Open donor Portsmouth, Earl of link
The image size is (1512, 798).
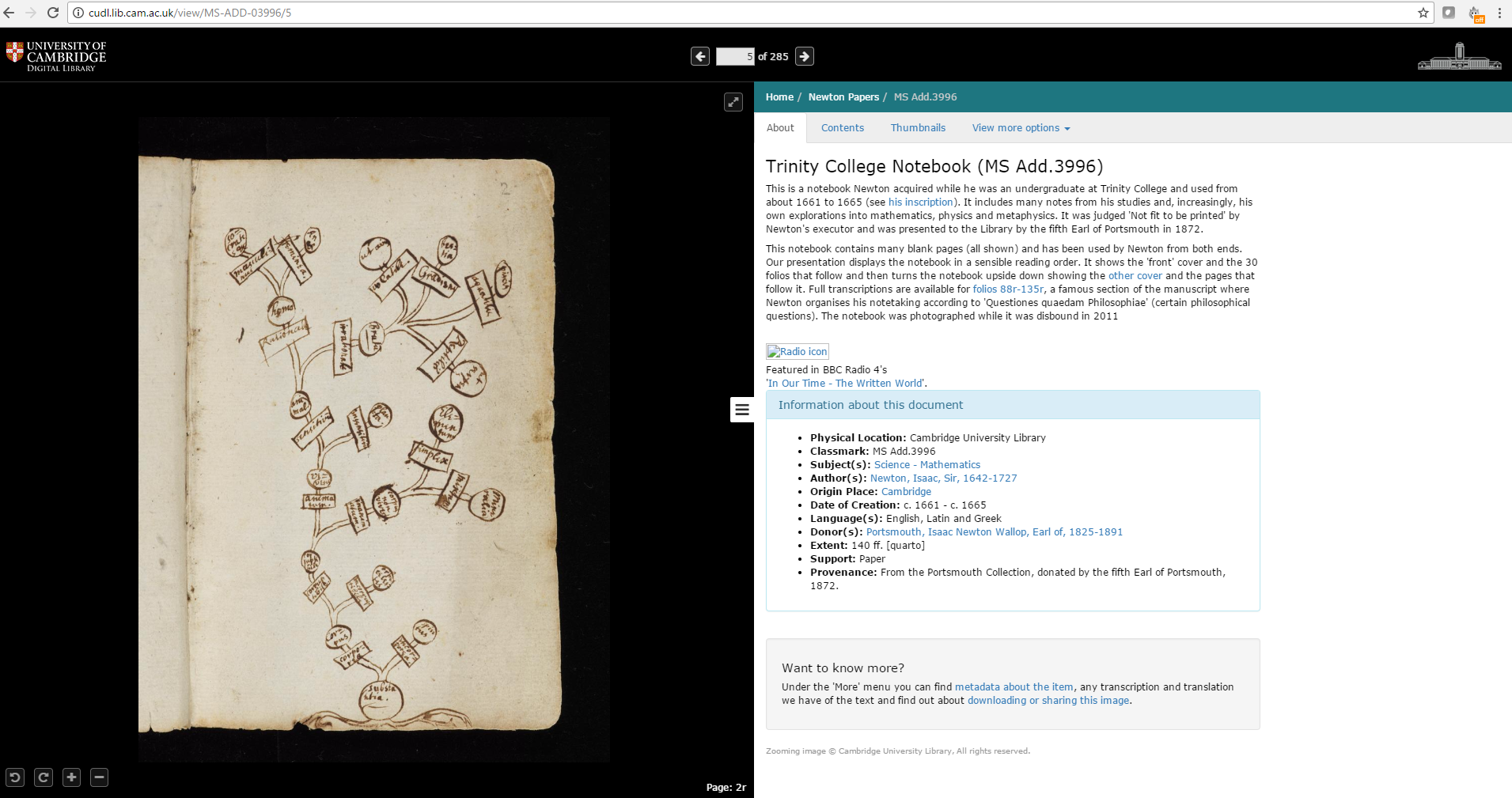(x=995, y=532)
